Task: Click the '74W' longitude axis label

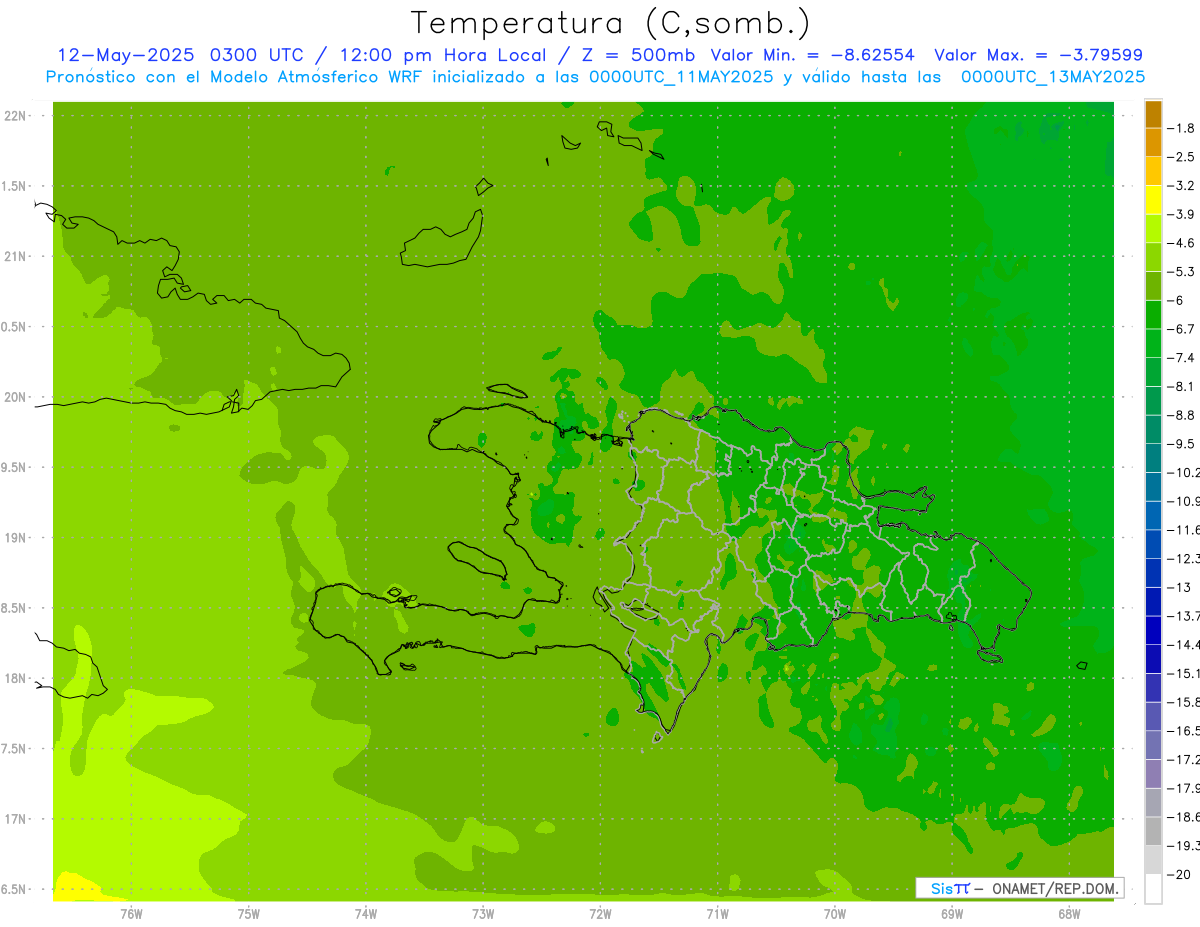Action: (366, 914)
